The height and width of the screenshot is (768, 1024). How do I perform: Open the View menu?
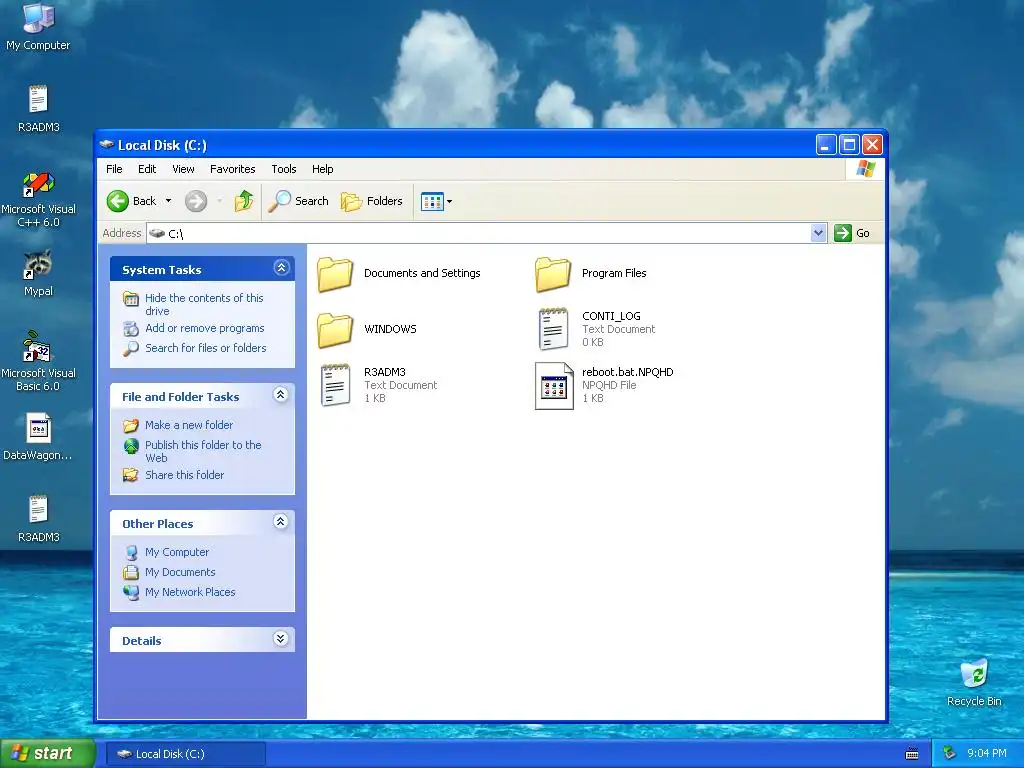(184, 169)
